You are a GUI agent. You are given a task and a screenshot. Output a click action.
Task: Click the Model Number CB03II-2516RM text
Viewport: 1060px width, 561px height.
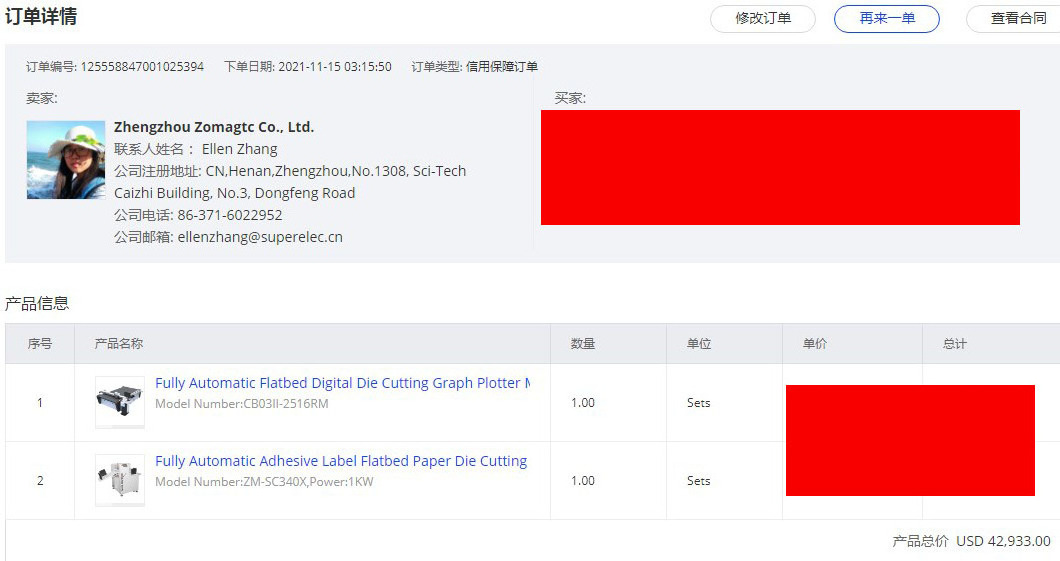[241, 404]
